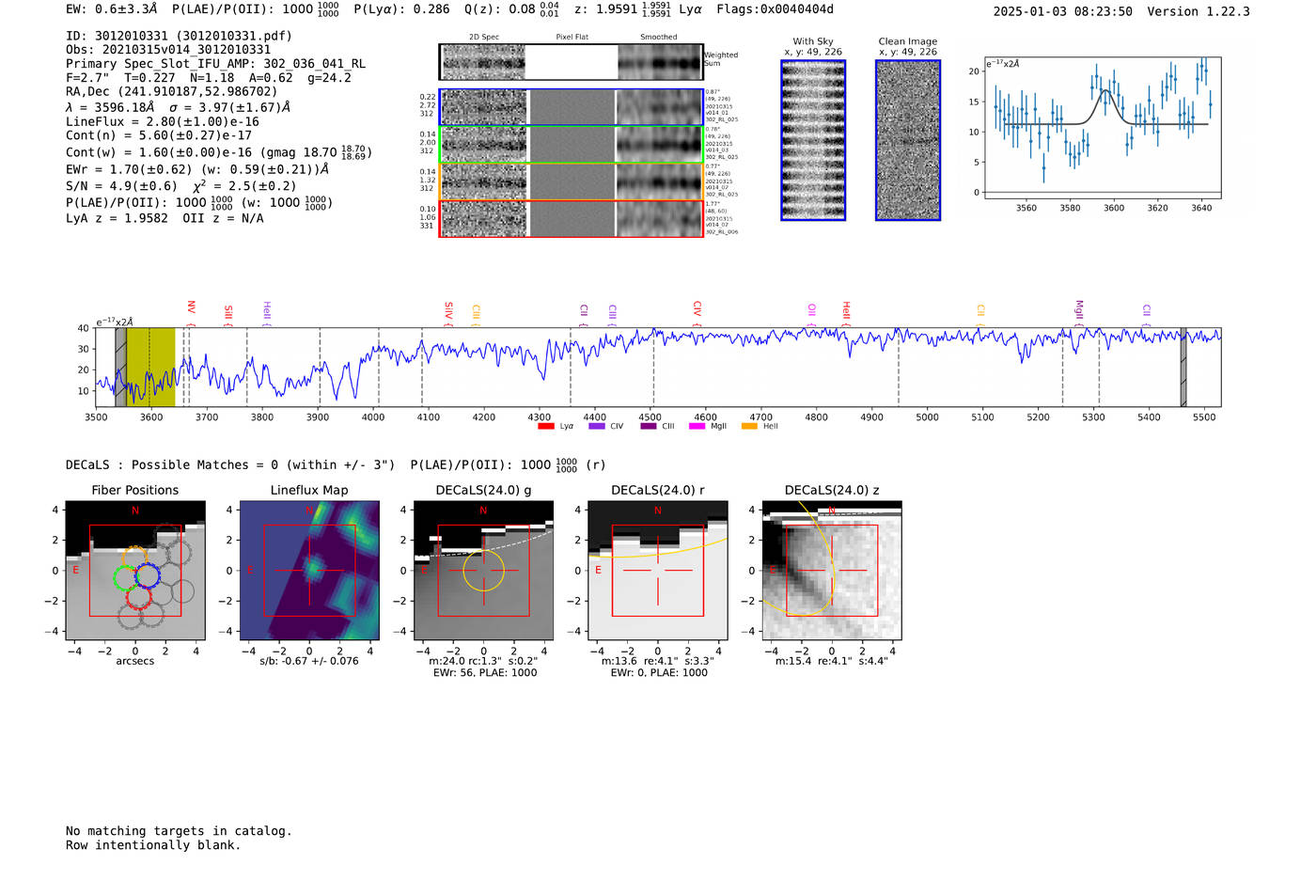Image resolution: width=1316 pixels, height=896 pixels.
Task: Click the green fiber circle in Fiber Positions
Action: (126, 577)
